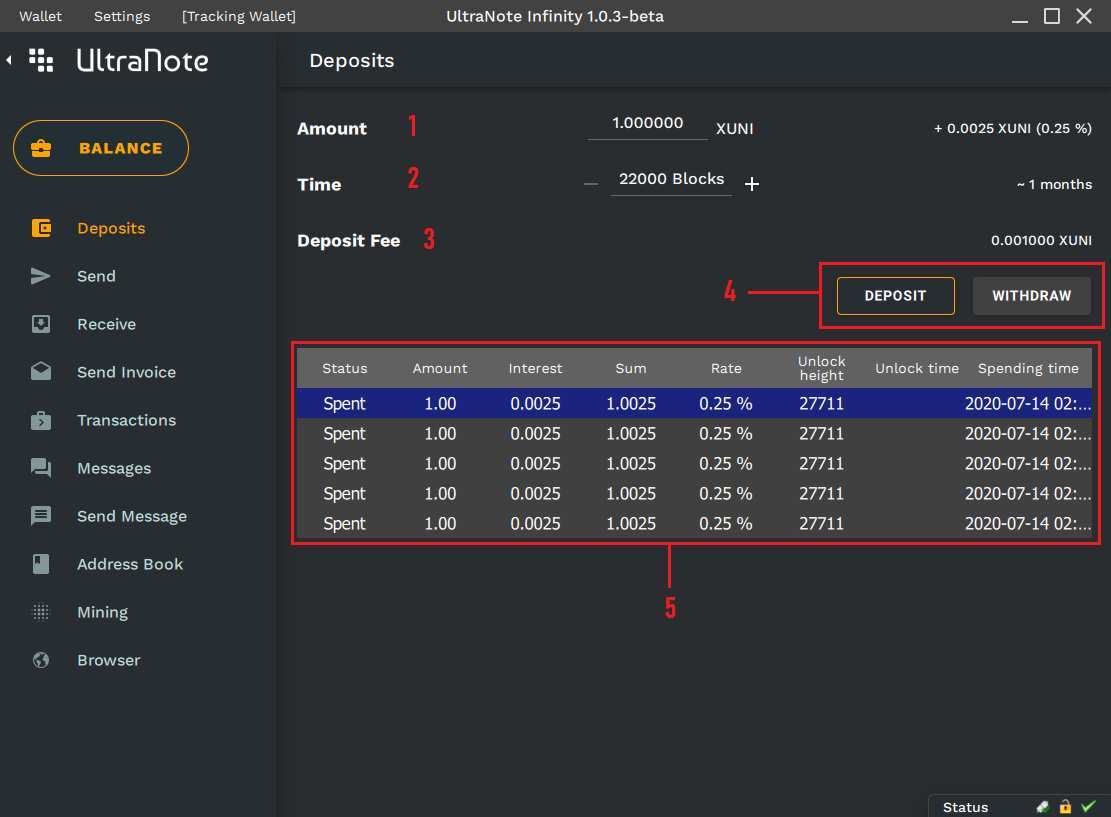Open the Settings menu
Screen dimensions: 1111x817
122,16
